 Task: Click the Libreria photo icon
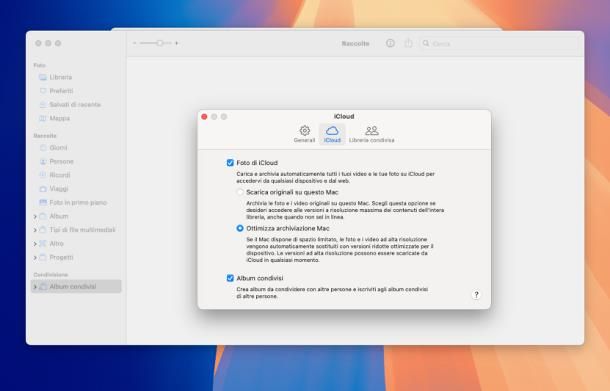(43, 77)
